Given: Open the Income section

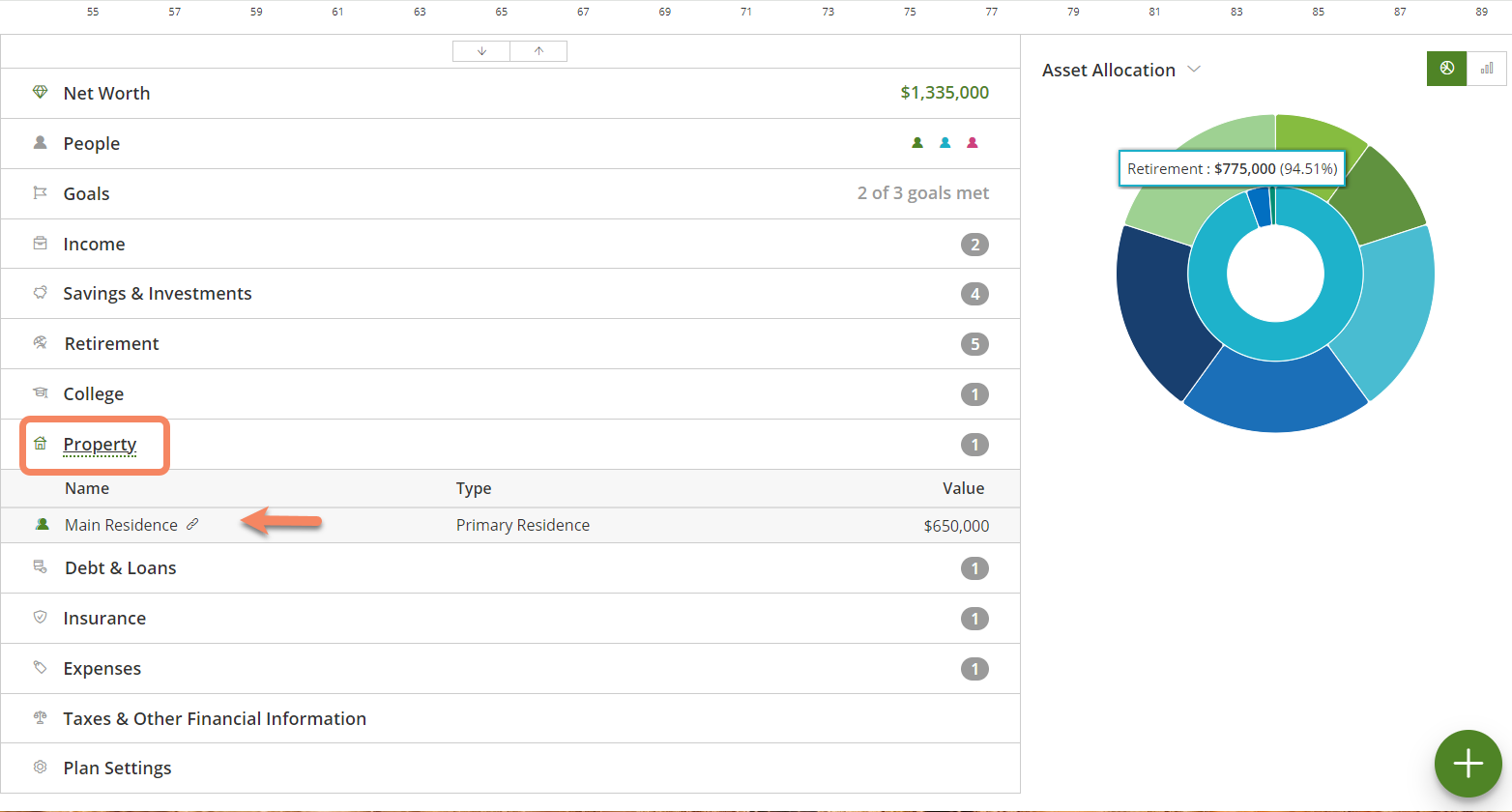Looking at the screenshot, I should 94,244.
